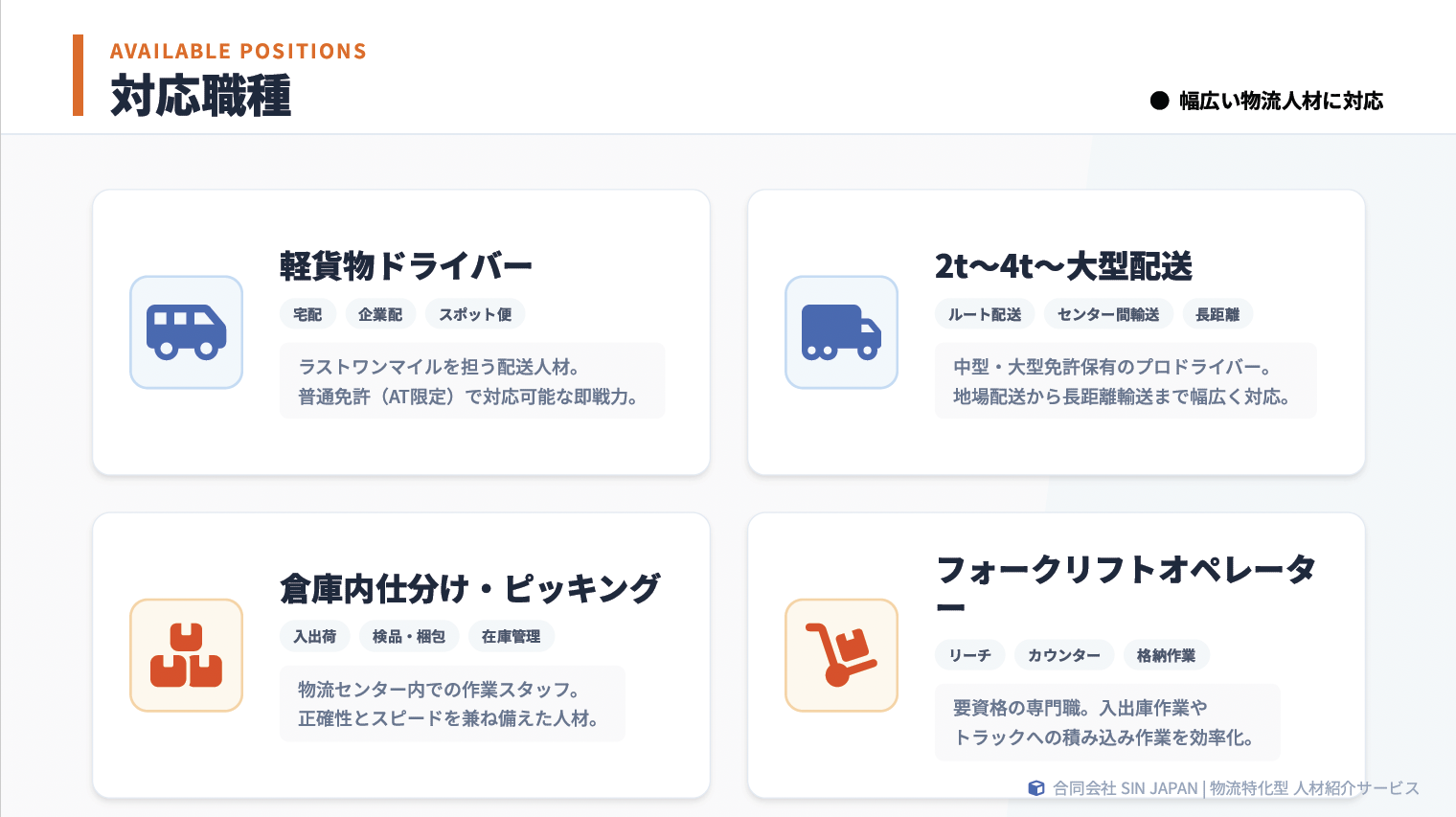
Task: Click the 合同会社 SIN JAPAN footer text
Action: tap(1126, 788)
